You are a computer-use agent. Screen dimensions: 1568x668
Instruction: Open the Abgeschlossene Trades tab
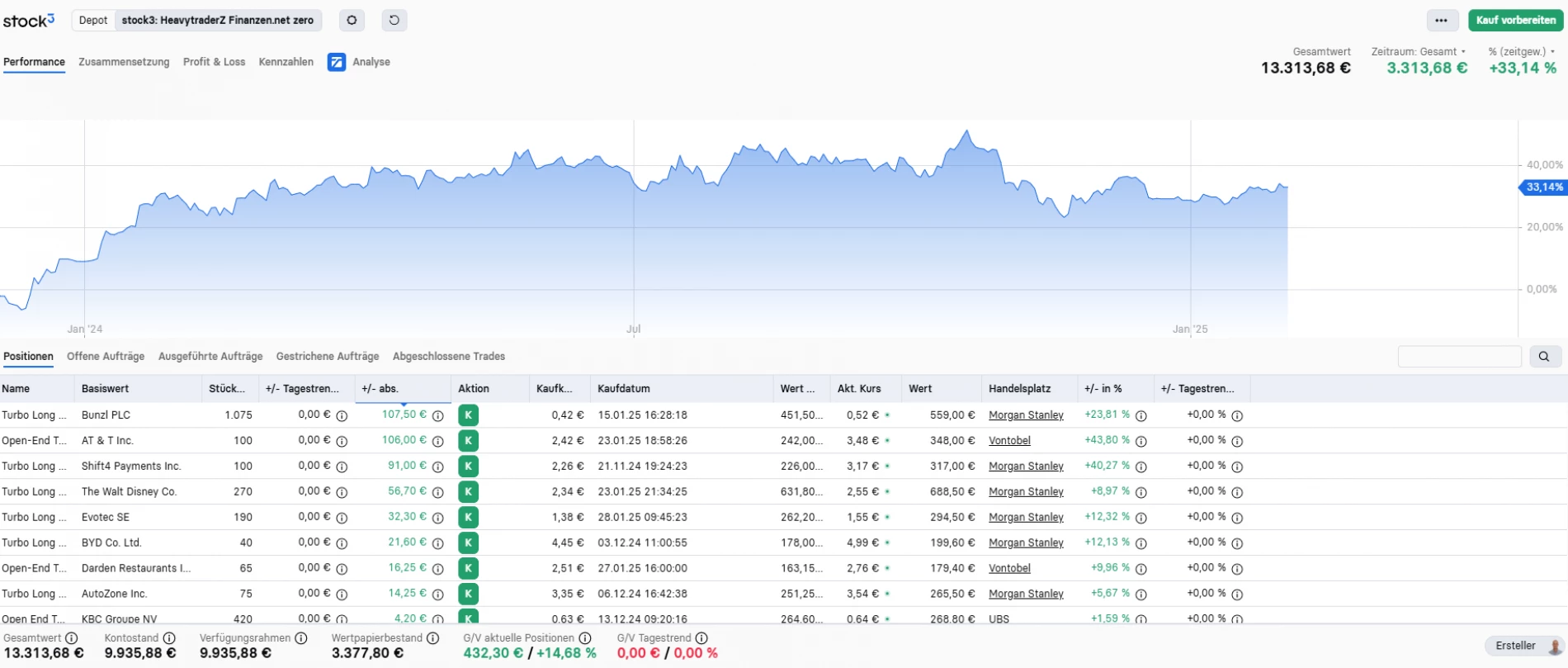pyautogui.click(x=449, y=357)
